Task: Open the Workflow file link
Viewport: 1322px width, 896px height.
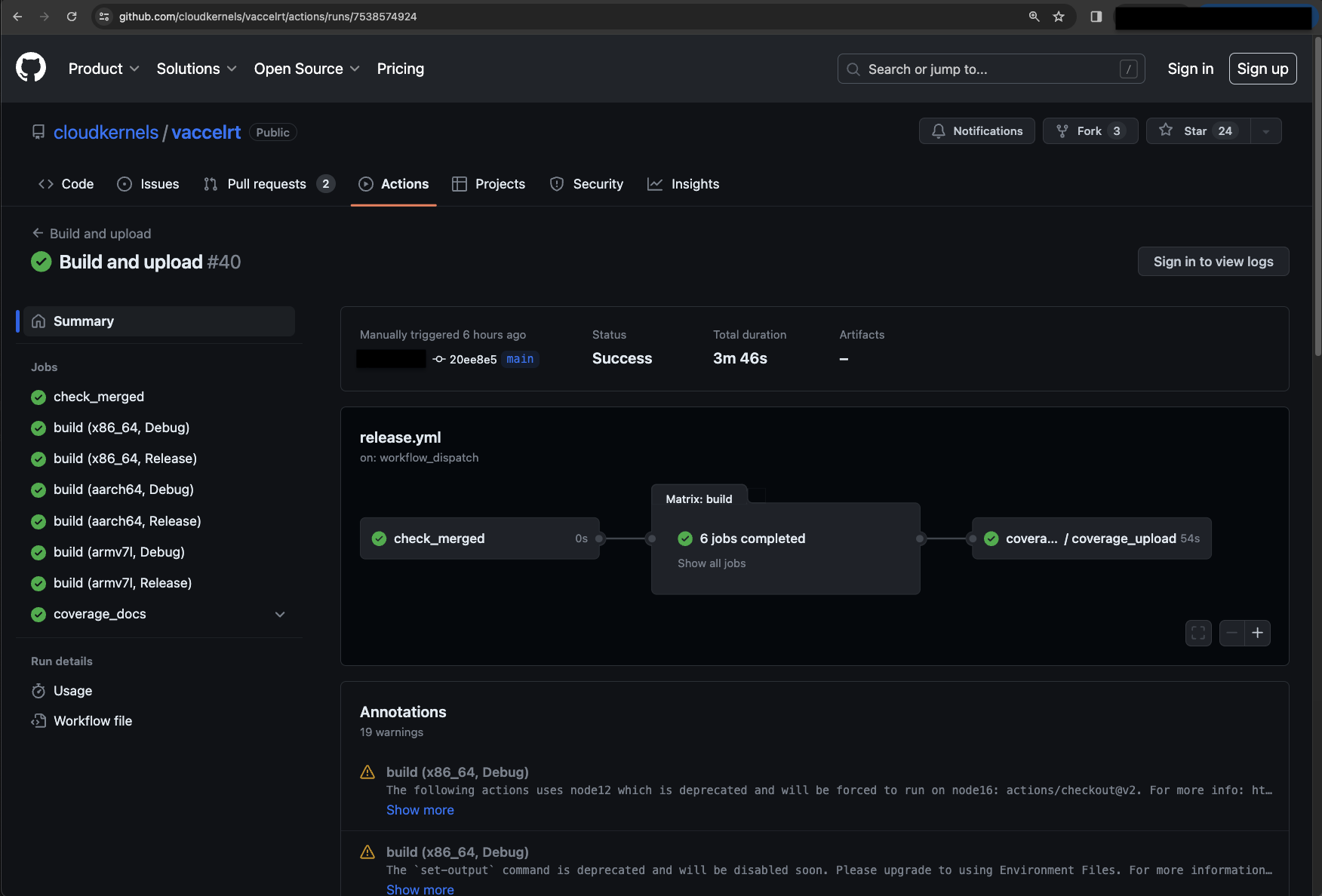Action: tap(93, 721)
